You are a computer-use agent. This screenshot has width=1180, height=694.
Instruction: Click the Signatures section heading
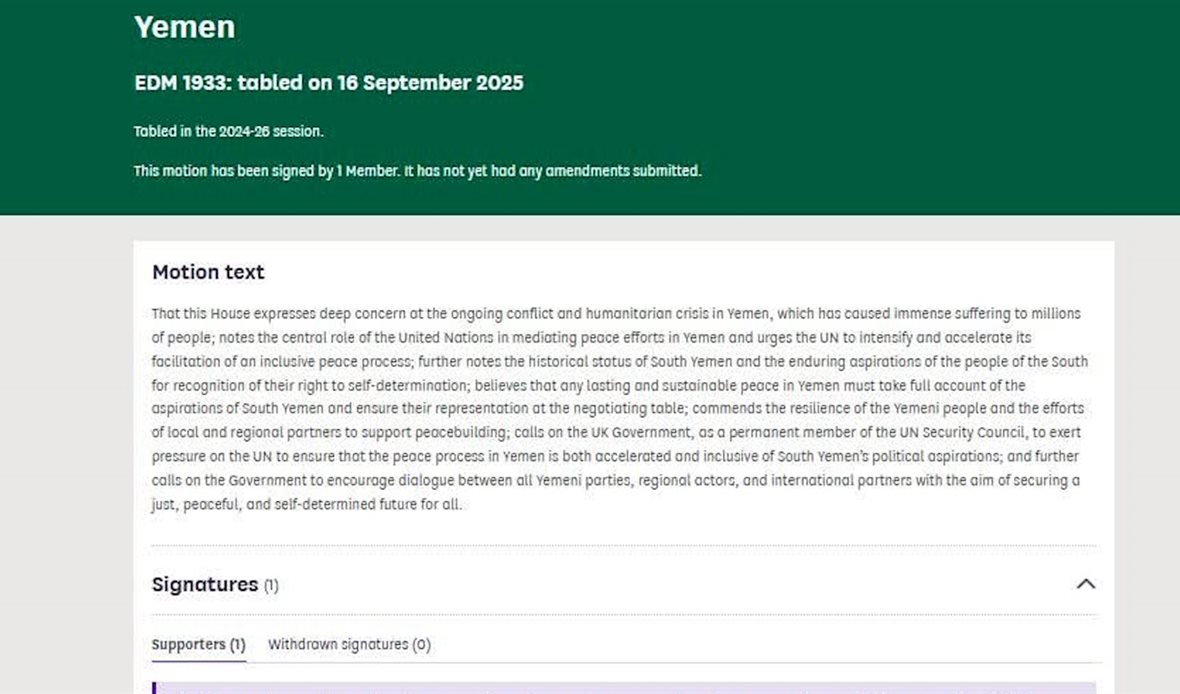coord(205,584)
